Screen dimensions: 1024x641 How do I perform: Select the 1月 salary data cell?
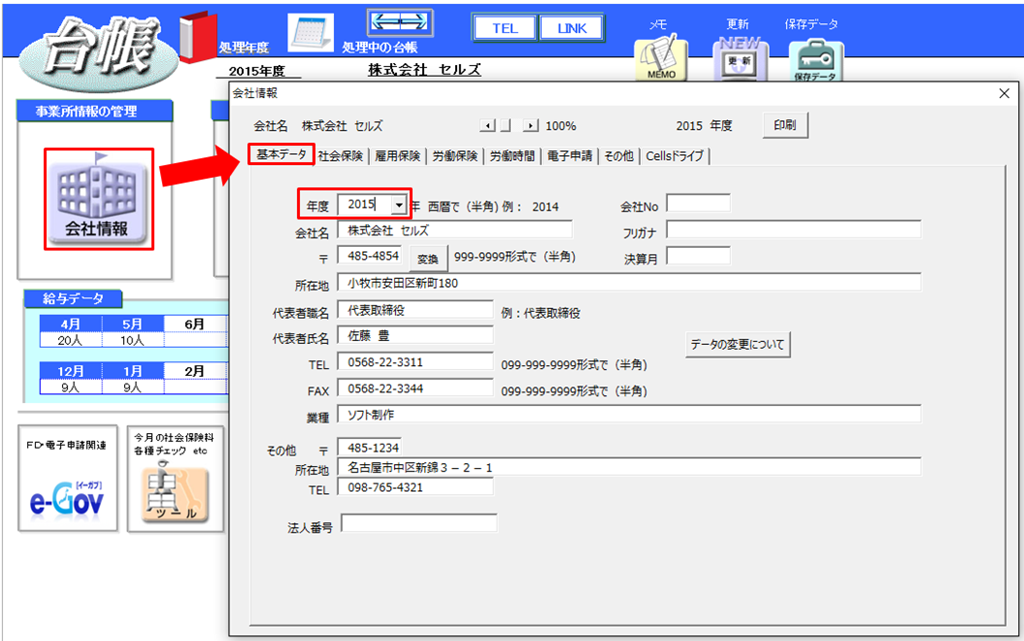[x=133, y=371]
